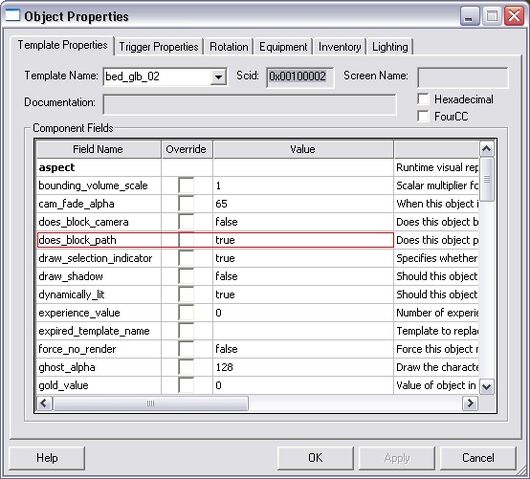Click the Cancel button

478,458
